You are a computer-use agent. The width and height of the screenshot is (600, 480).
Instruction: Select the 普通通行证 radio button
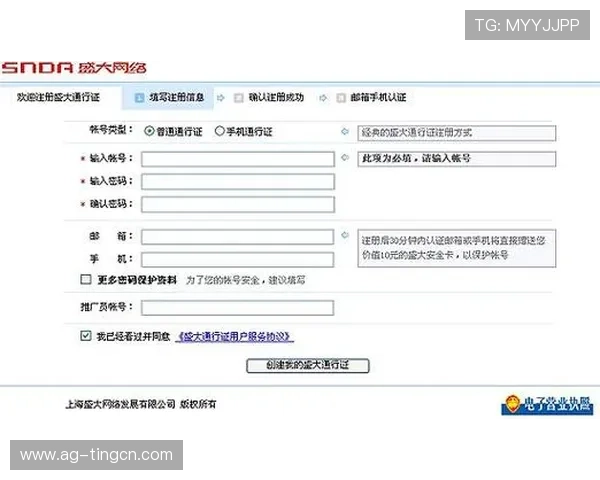click(x=149, y=131)
